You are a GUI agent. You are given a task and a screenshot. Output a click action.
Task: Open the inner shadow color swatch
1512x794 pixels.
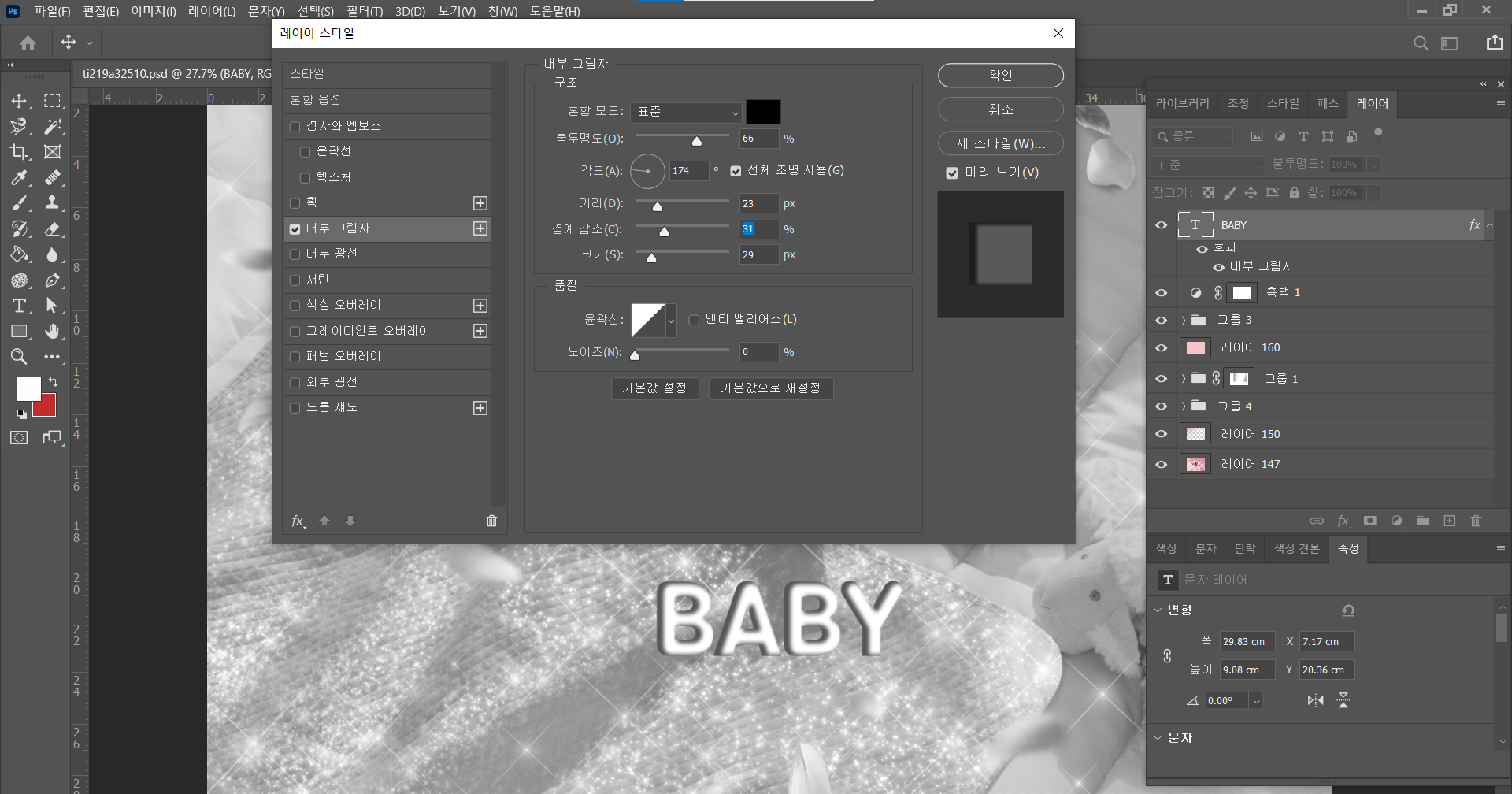[763, 112]
